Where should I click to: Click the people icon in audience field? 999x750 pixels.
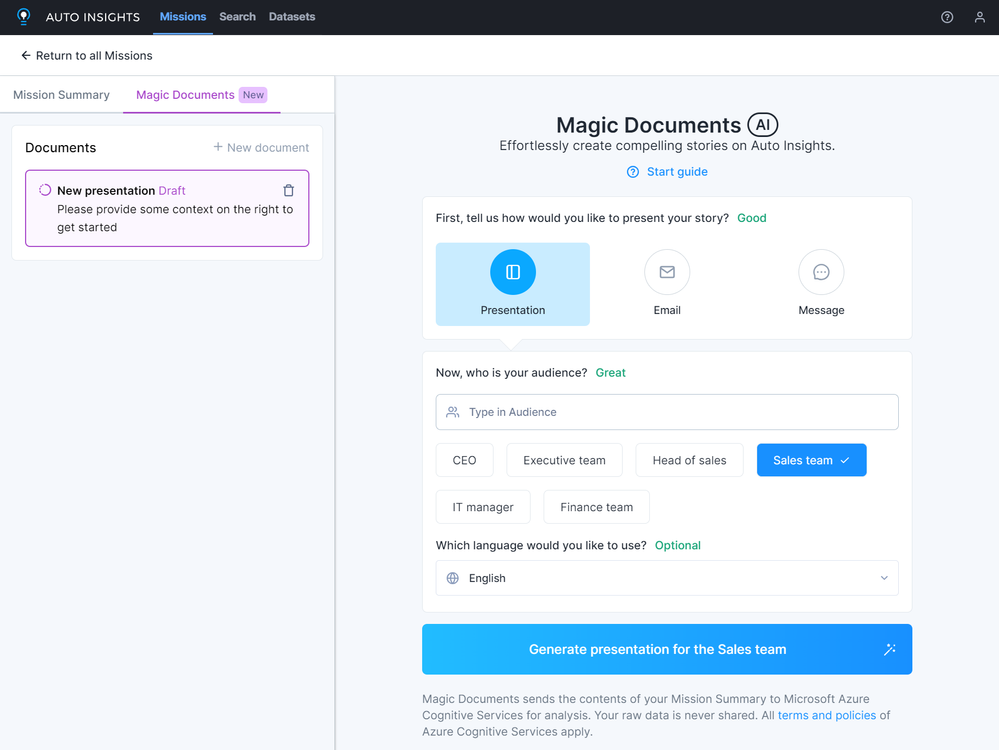(x=452, y=412)
